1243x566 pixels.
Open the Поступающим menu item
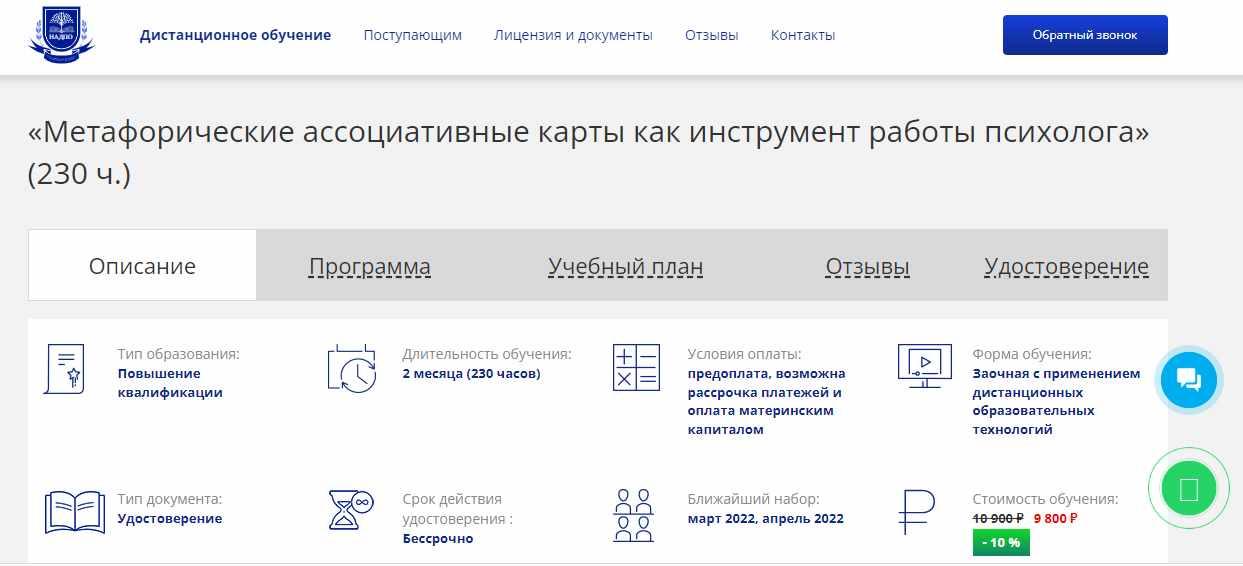pos(413,35)
